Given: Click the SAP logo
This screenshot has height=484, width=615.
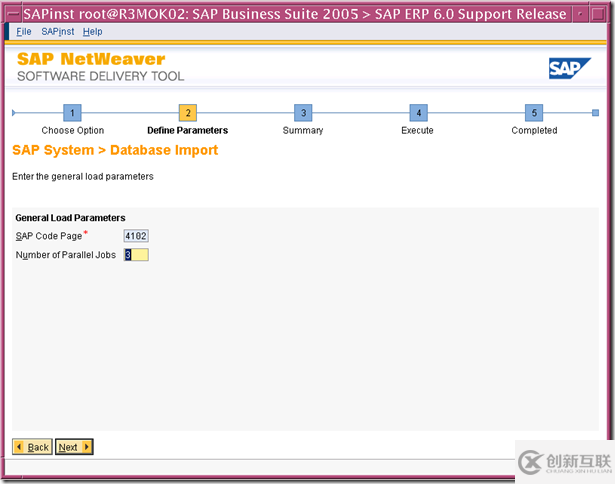Looking at the screenshot, I should [570, 68].
